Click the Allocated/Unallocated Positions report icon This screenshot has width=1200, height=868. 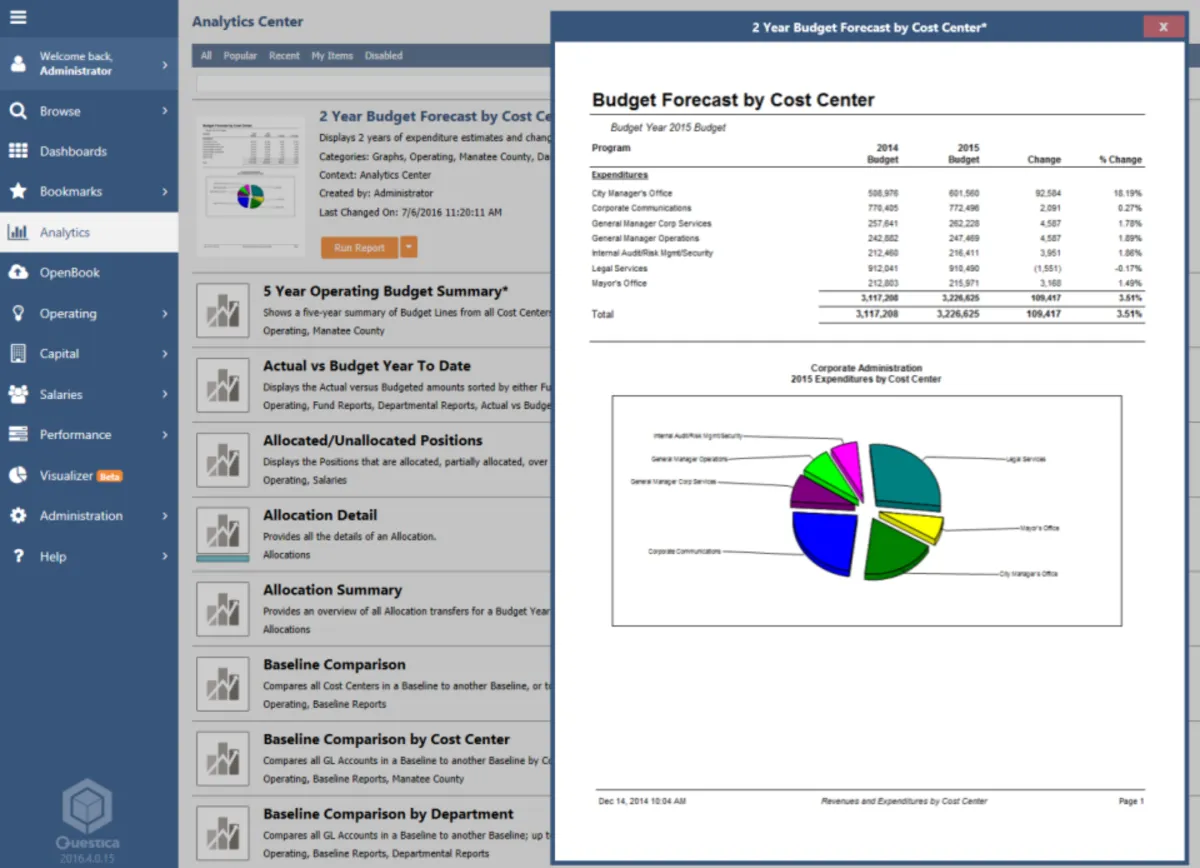pyautogui.click(x=222, y=459)
